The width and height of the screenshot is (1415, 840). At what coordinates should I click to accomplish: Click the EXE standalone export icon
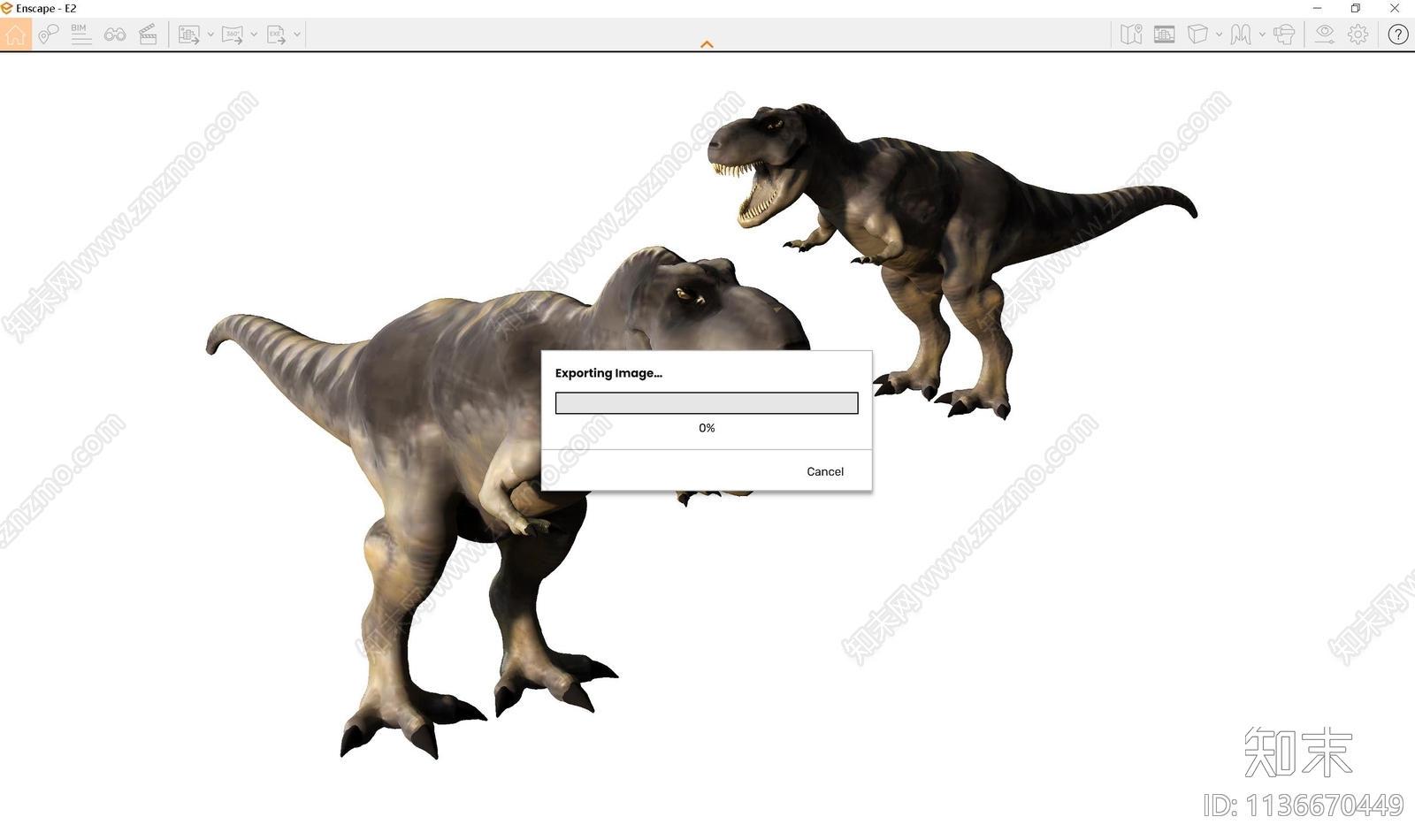click(277, 34)
